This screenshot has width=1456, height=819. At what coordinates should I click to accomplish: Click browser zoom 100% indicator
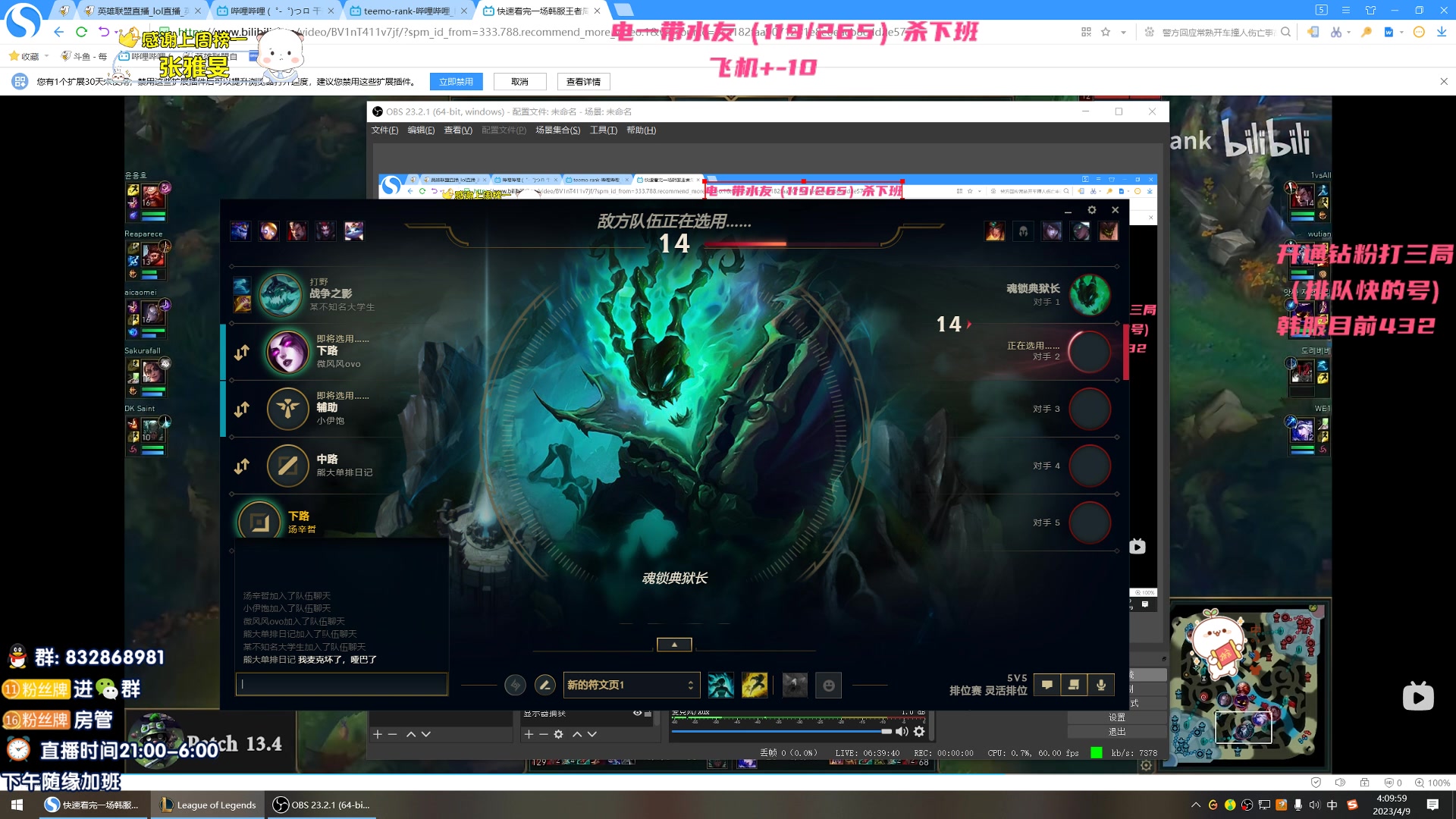coord(1432,783)
